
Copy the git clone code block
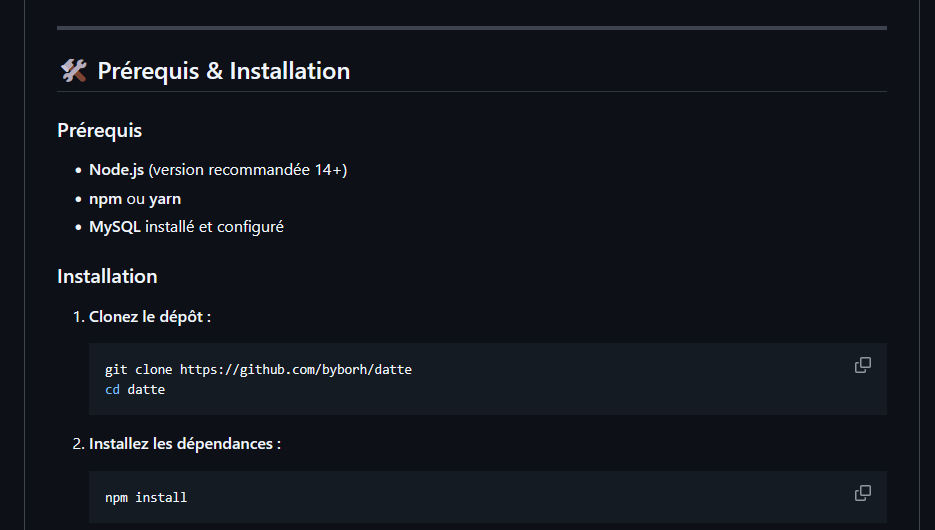point(862,366)
